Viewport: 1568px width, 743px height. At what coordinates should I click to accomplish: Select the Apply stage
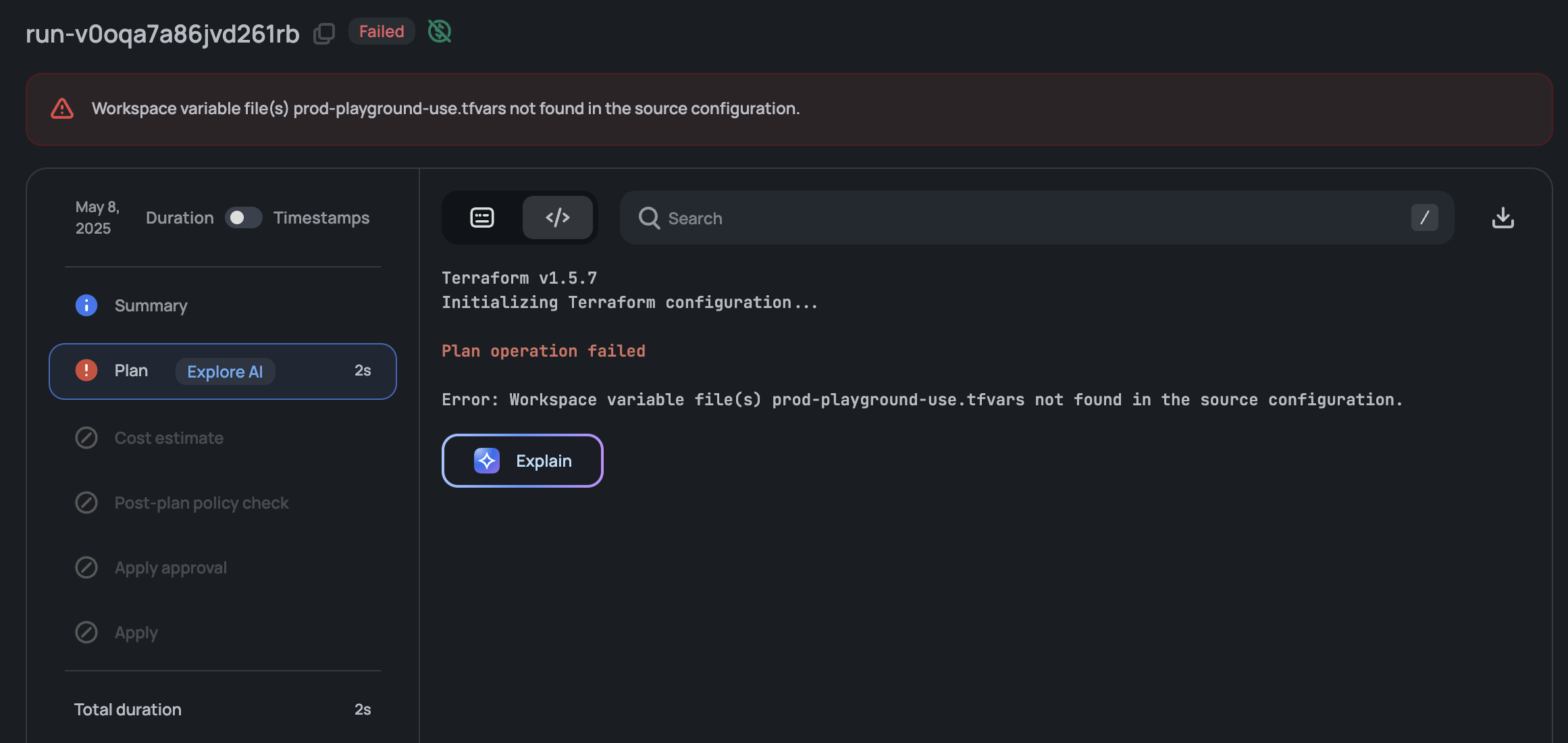(136, 632)
